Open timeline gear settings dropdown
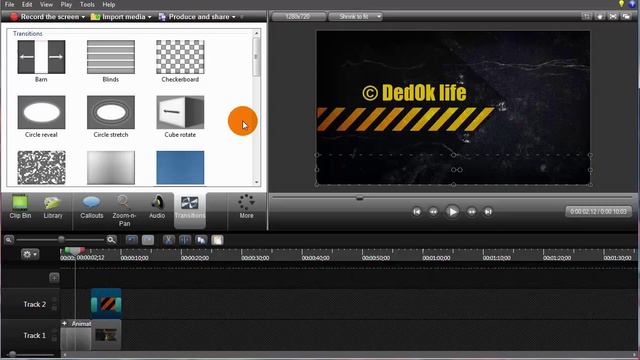640x360 pixels. click(30, 254)
